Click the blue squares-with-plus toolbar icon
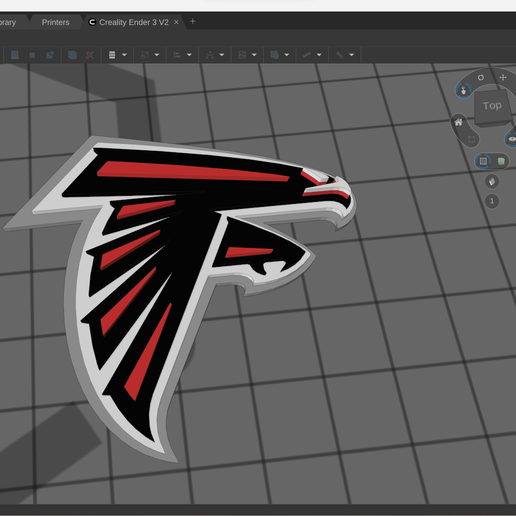516x516 pixels. pos(50,55)
